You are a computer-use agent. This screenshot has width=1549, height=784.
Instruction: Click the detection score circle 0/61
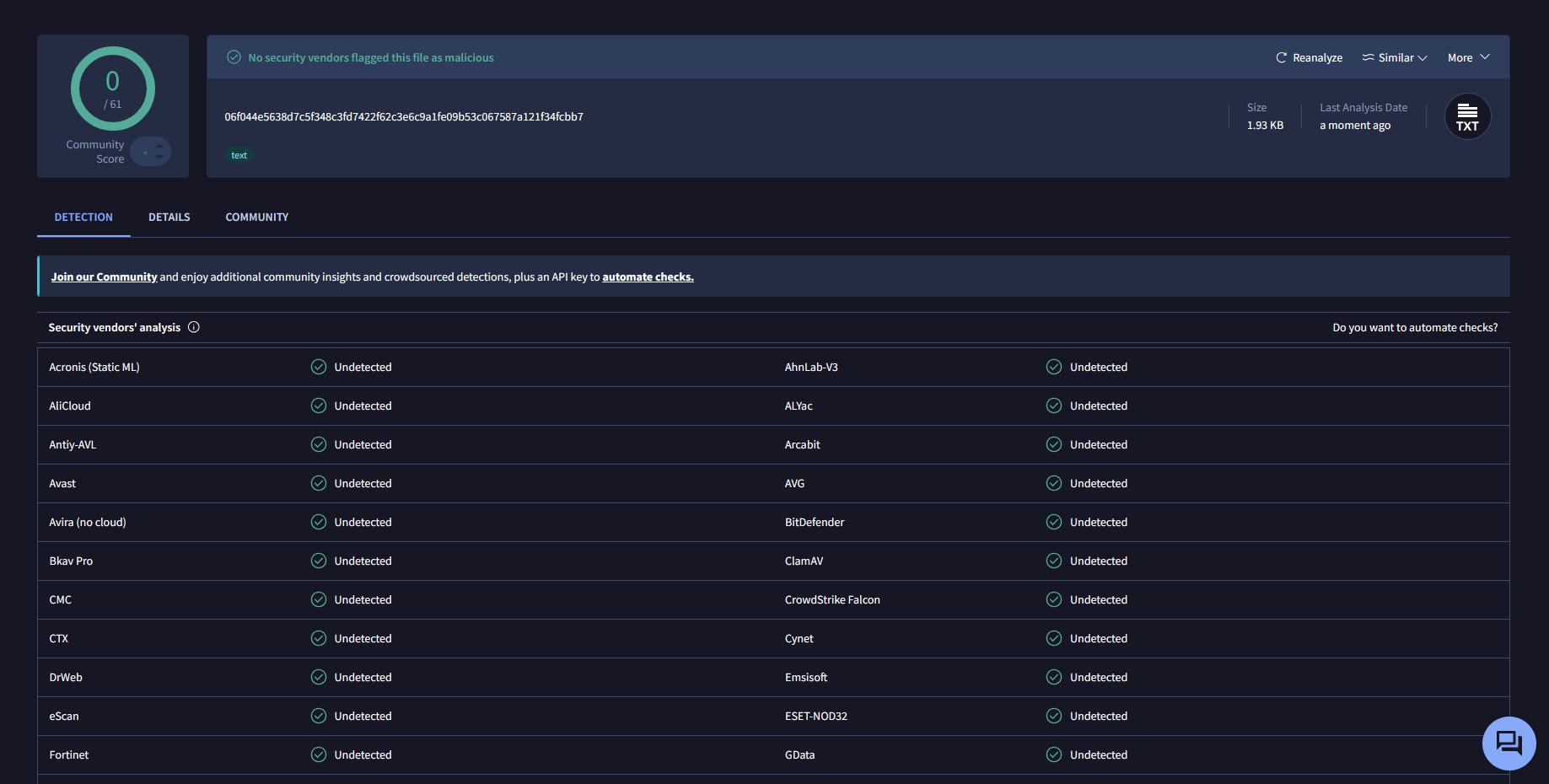point(112,89)
